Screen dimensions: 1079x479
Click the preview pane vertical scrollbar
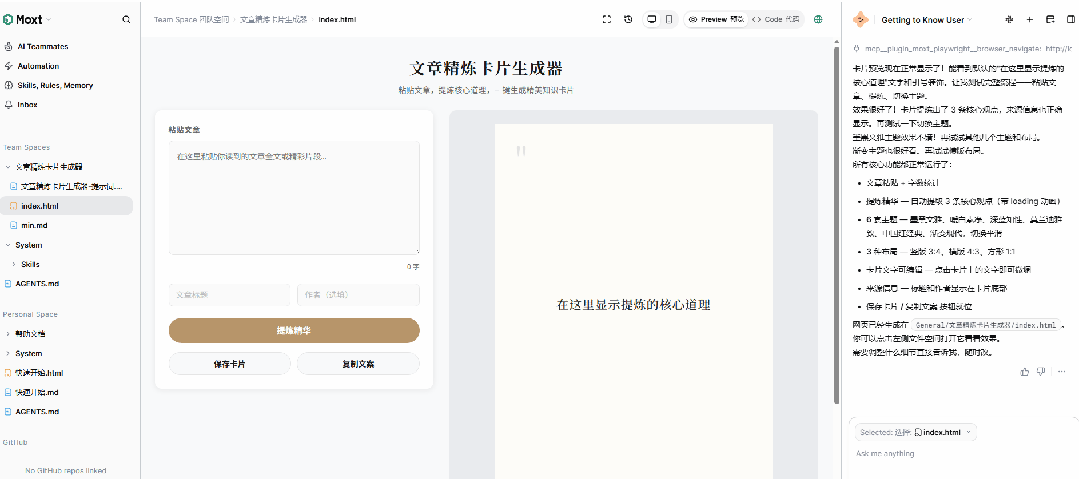(x=837, y=224)
